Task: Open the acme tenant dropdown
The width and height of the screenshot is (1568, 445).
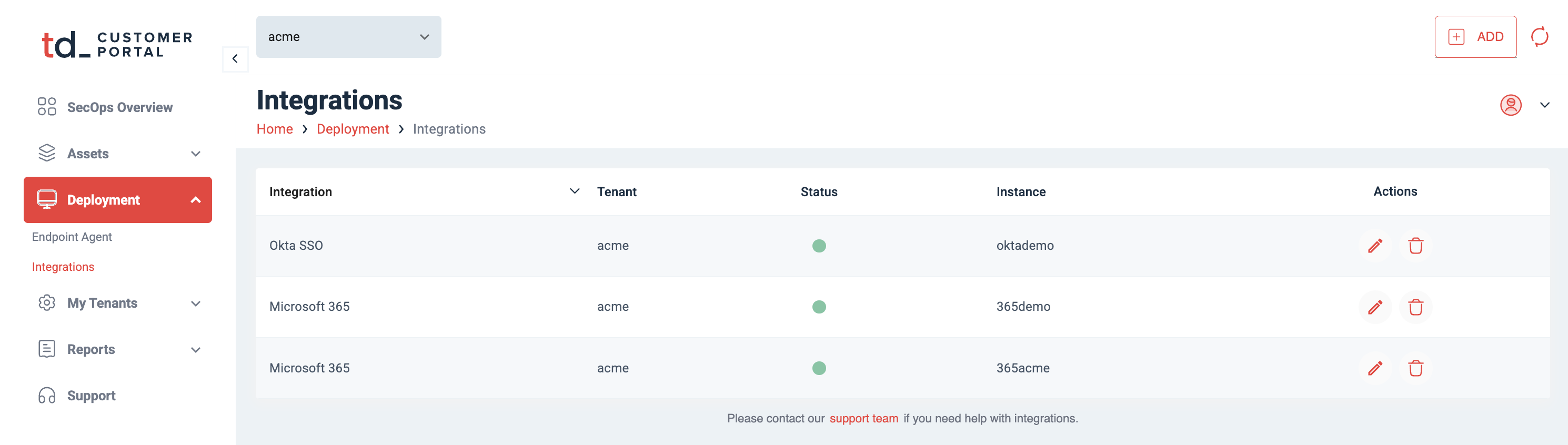Action: click(x=348, y=37)
